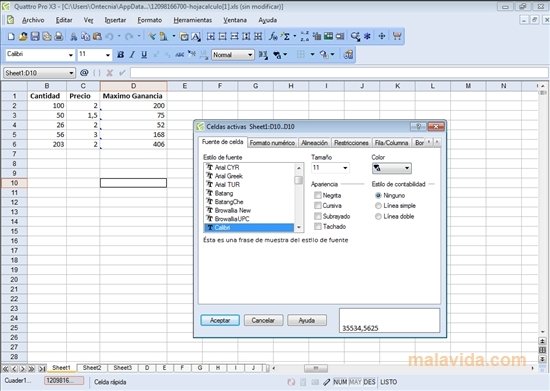Click the Aceptar button
This screenshot has height=391, width=550.
[220, 320]
